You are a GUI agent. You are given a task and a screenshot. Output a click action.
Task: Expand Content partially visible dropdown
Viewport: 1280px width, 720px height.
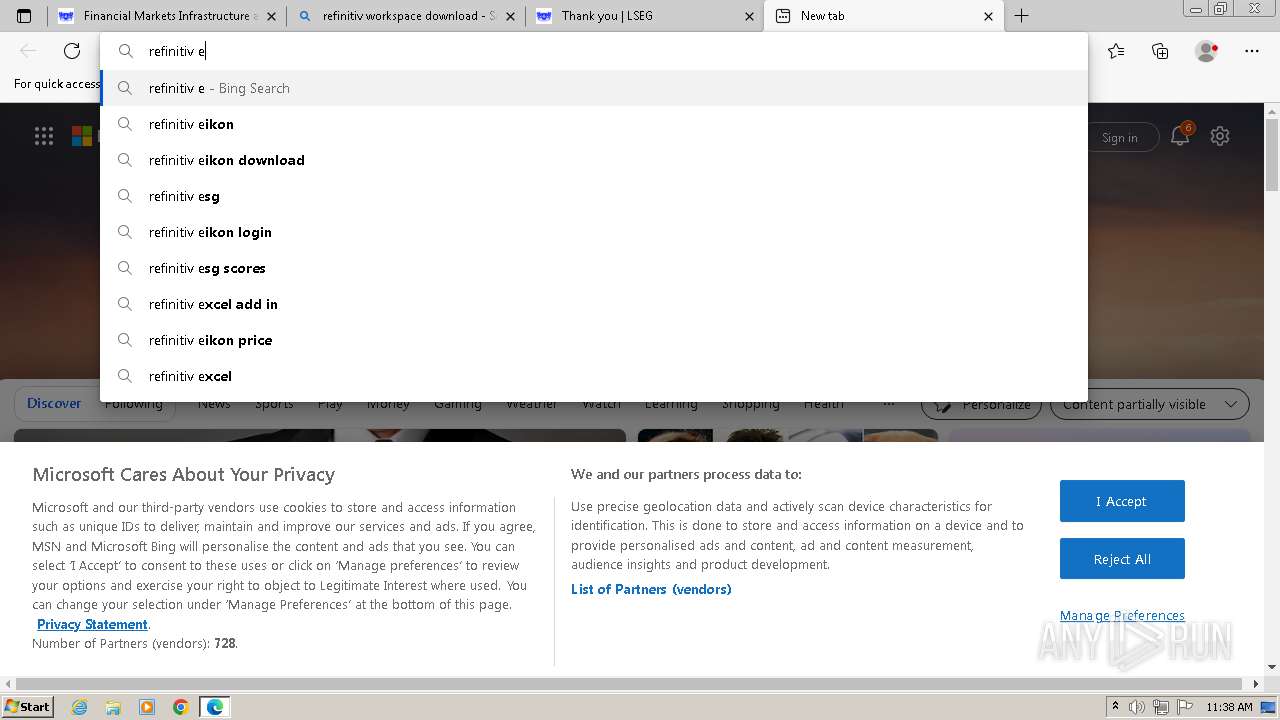pyautogui.click(x=1150, y=404)
